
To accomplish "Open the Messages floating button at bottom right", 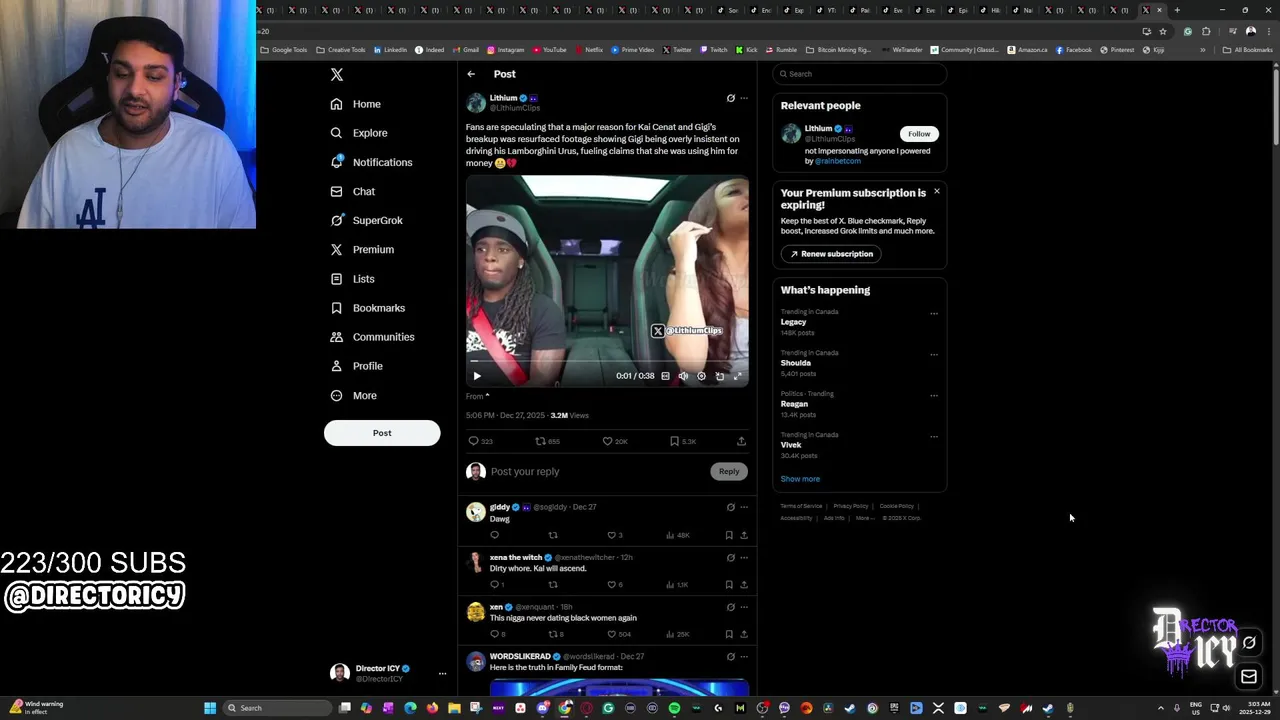I will [1249, 677].
